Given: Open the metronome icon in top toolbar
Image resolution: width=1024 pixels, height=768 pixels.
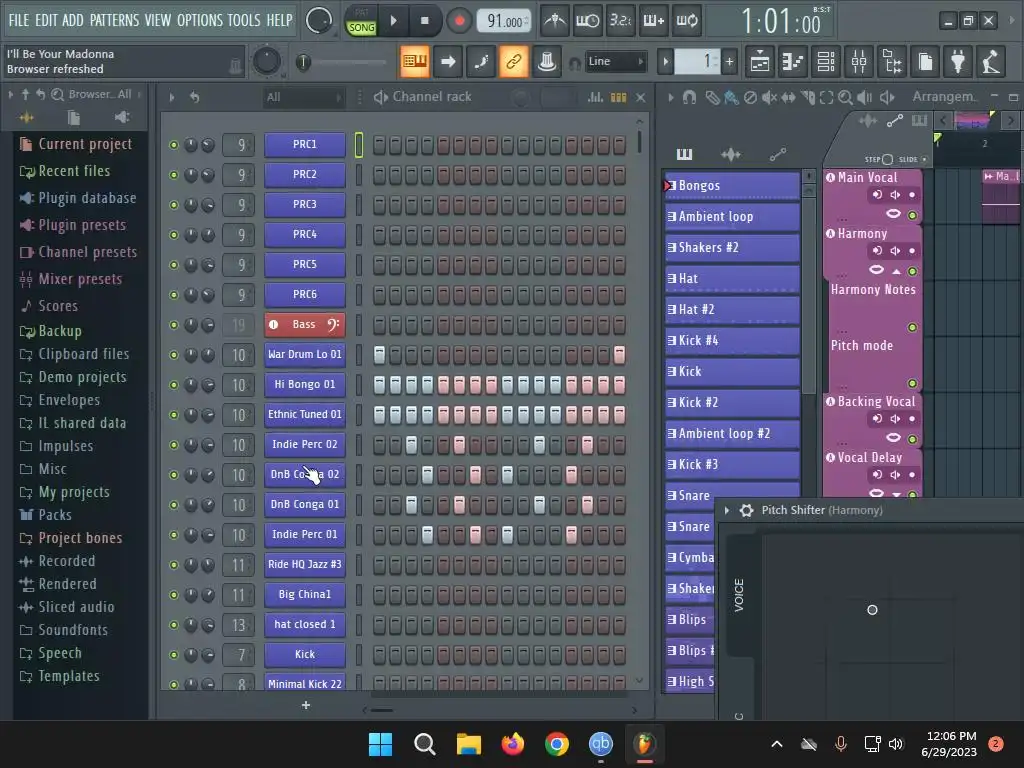Looking at the screenshot, I should (554, 21).
